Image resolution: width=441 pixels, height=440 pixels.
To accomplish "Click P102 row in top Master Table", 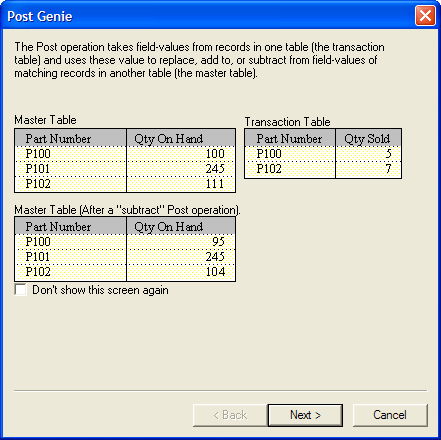I will [x=125, y=184].
